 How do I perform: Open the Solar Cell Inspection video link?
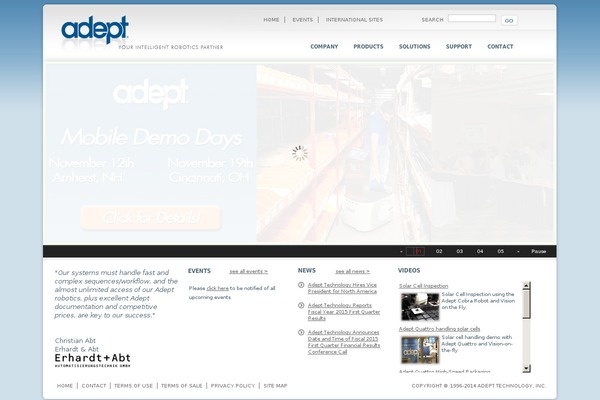coord(423,286)
